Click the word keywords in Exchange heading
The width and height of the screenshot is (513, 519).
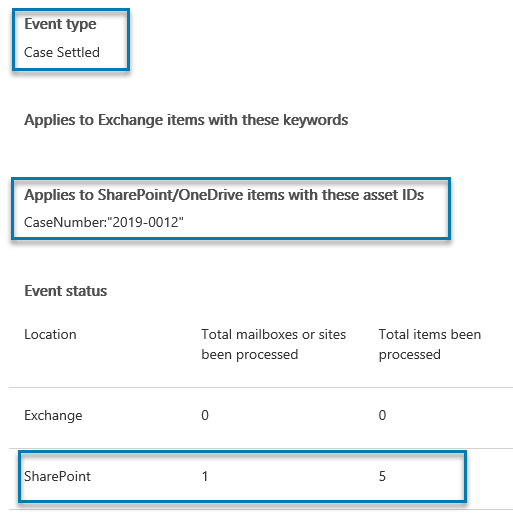315,120
